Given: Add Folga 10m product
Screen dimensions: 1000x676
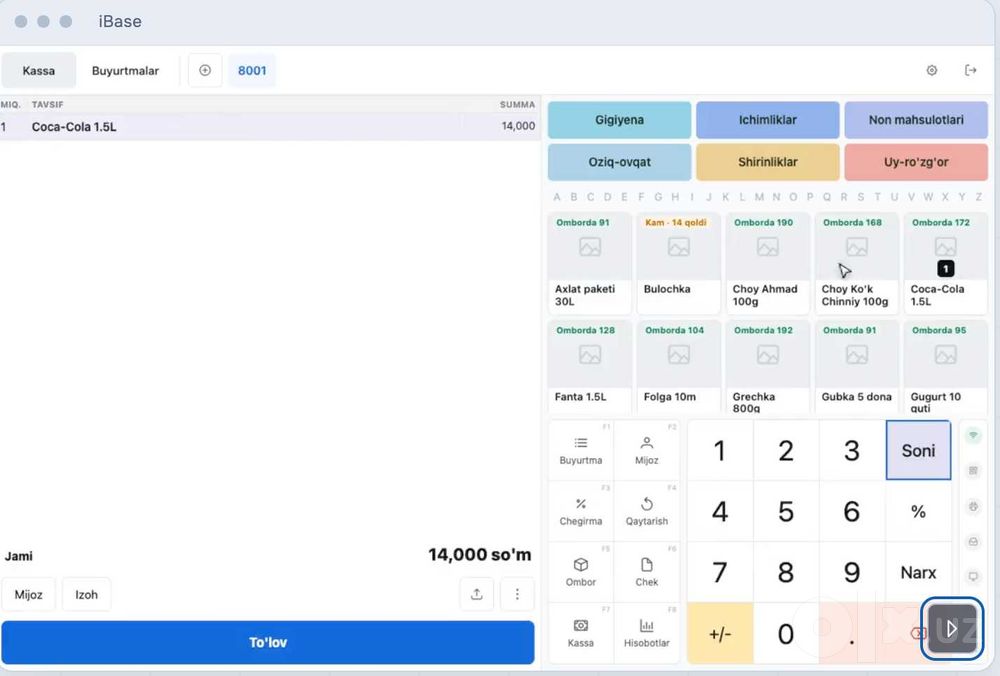Looking at the screenshot, I should tap(679, 367).
